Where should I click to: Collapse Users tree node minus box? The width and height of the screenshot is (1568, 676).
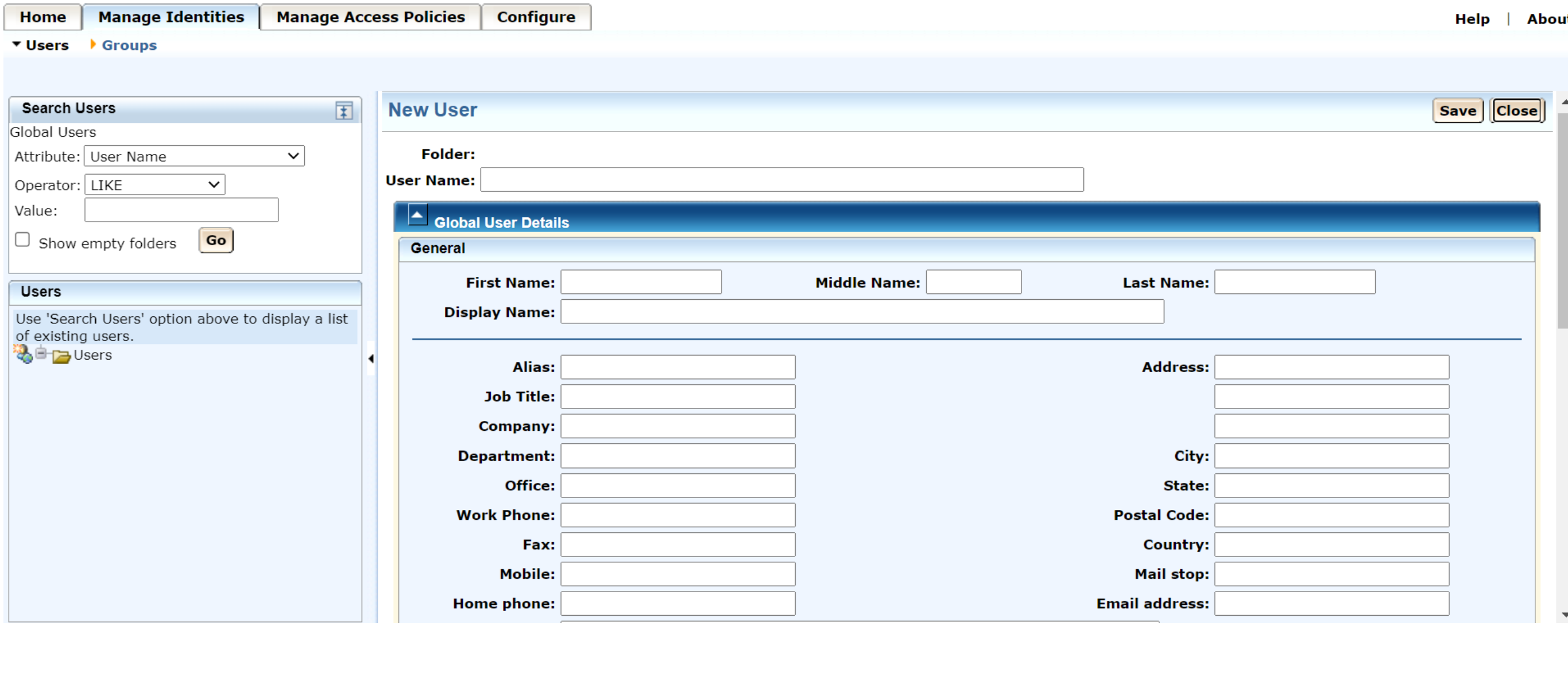(41, 353)
